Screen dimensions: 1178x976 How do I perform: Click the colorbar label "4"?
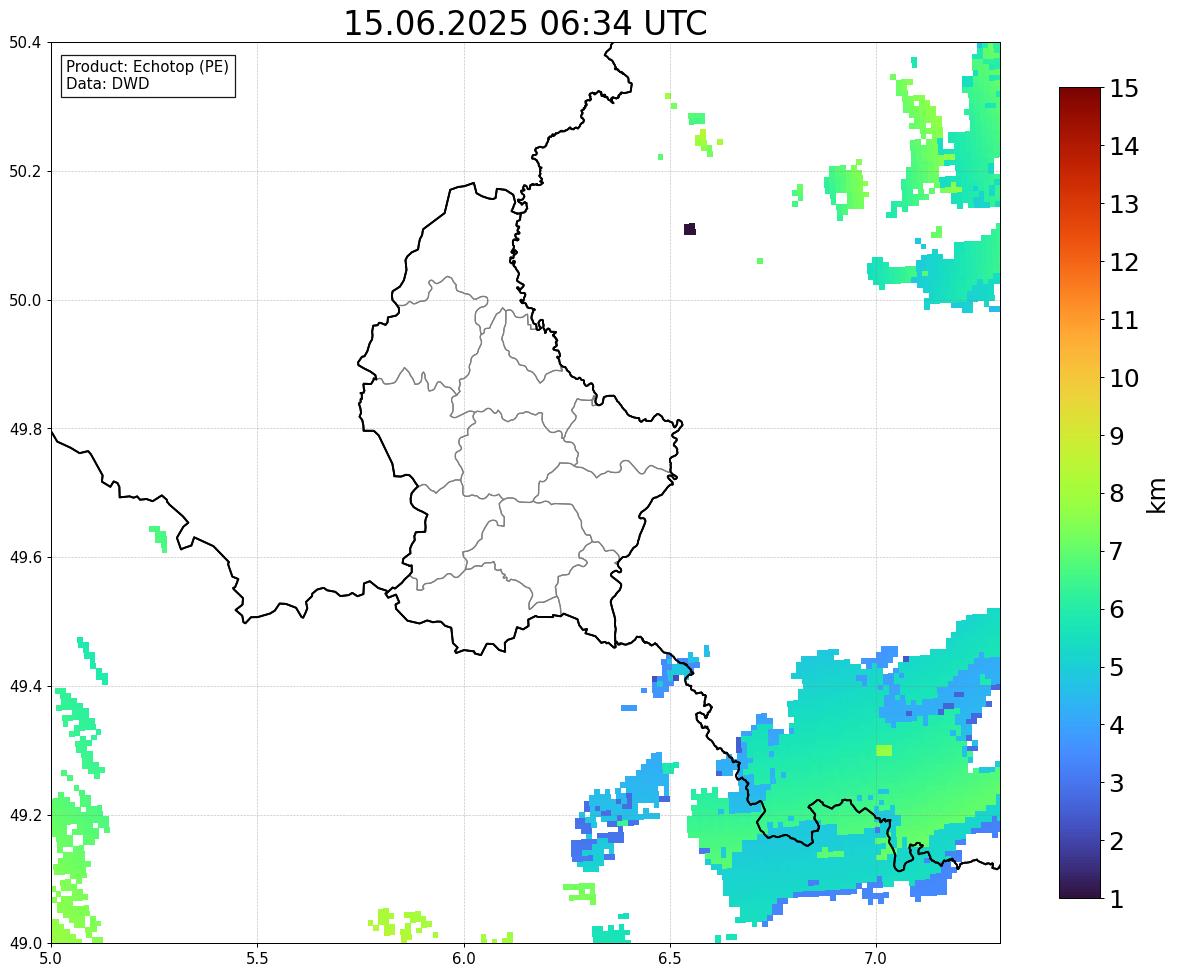click(x=1117, y=725)
